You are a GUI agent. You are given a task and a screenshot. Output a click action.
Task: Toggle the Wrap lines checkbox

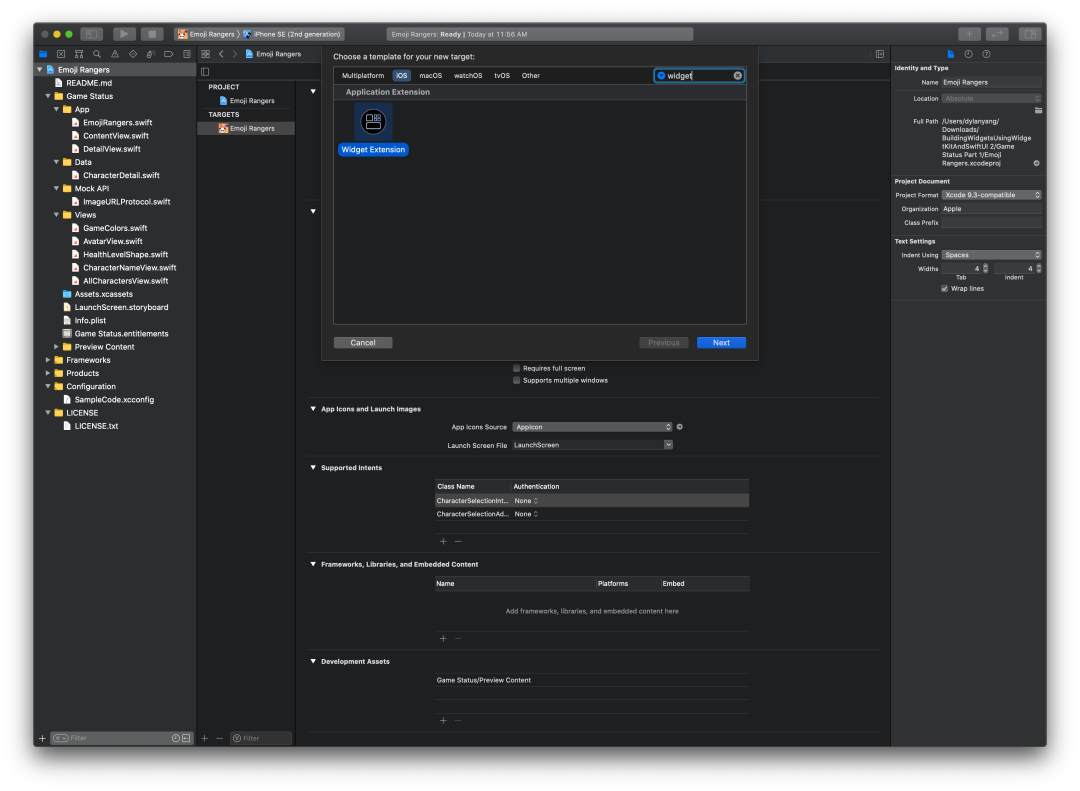click(x=945, y=289)
